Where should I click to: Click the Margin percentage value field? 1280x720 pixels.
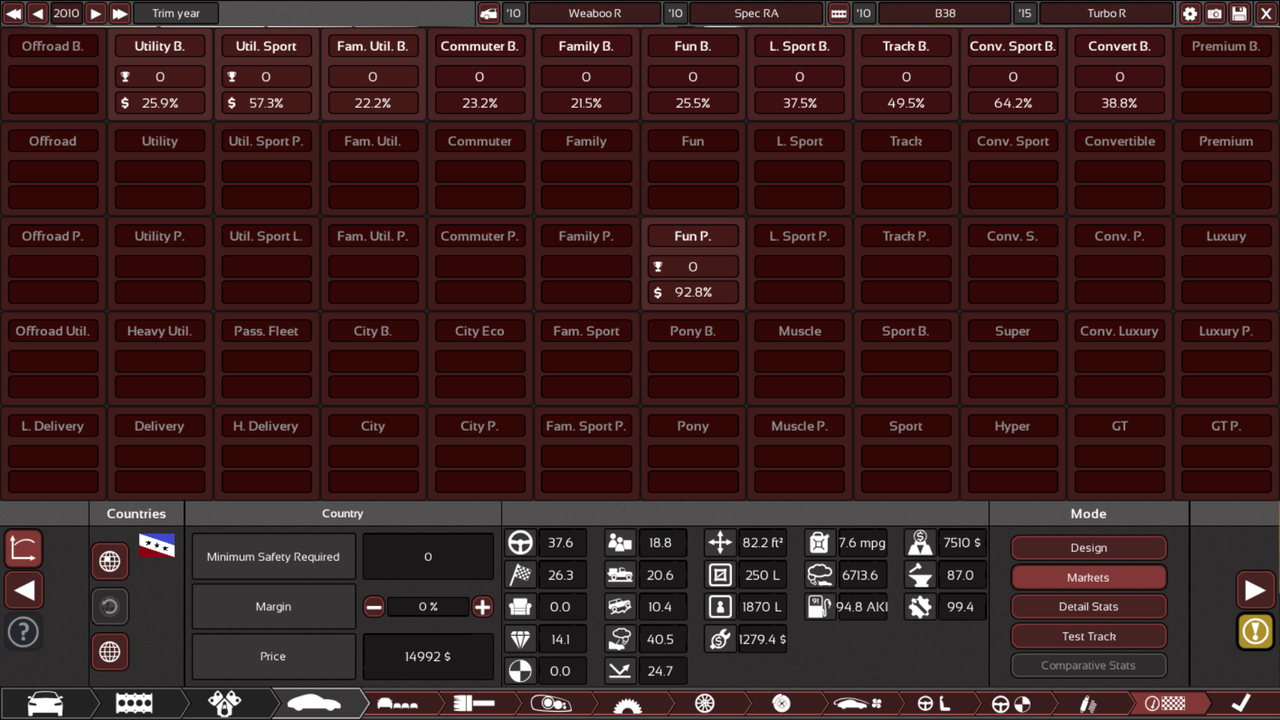coord(428,607)
